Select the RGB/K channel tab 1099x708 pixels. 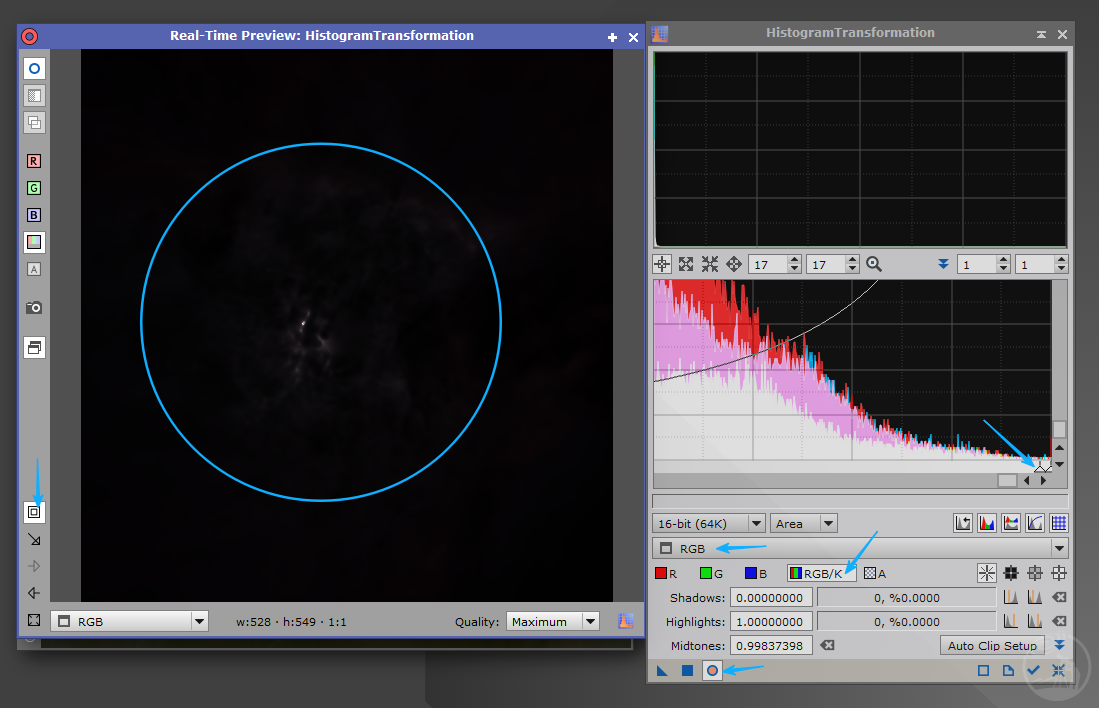pyautogui.click(x=822, y=573)
